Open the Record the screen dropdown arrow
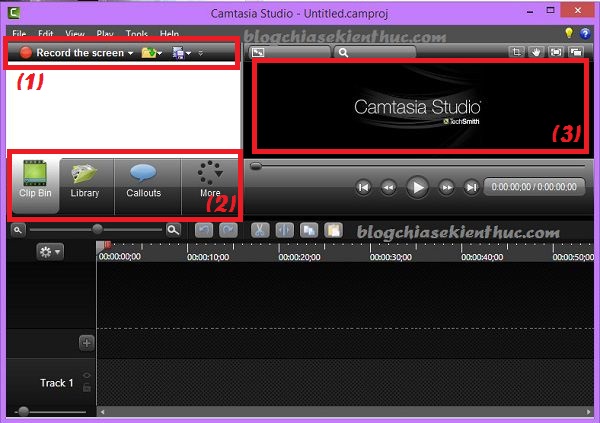 coord(130,53)
